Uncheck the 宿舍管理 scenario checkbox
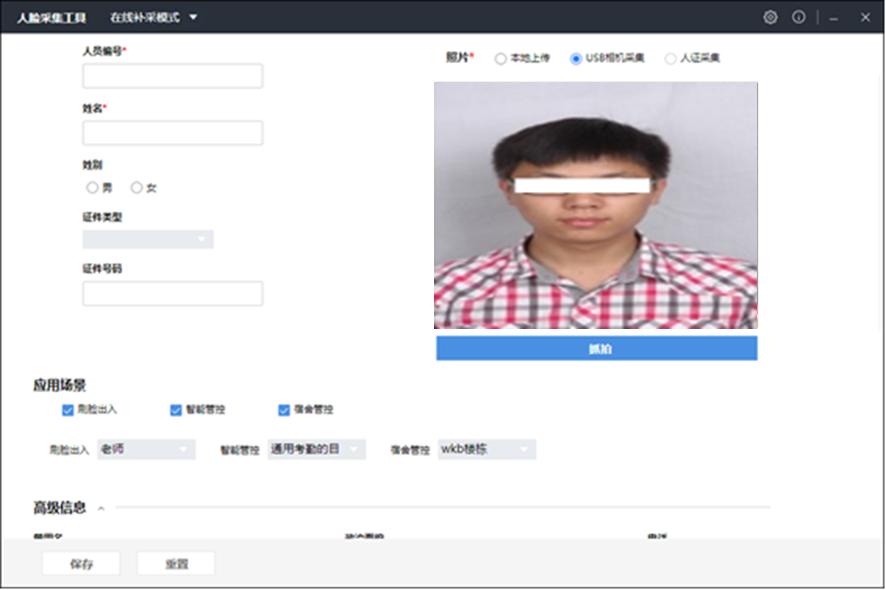The width and height of the screenshot is (886, 590). tap(285, 408)
